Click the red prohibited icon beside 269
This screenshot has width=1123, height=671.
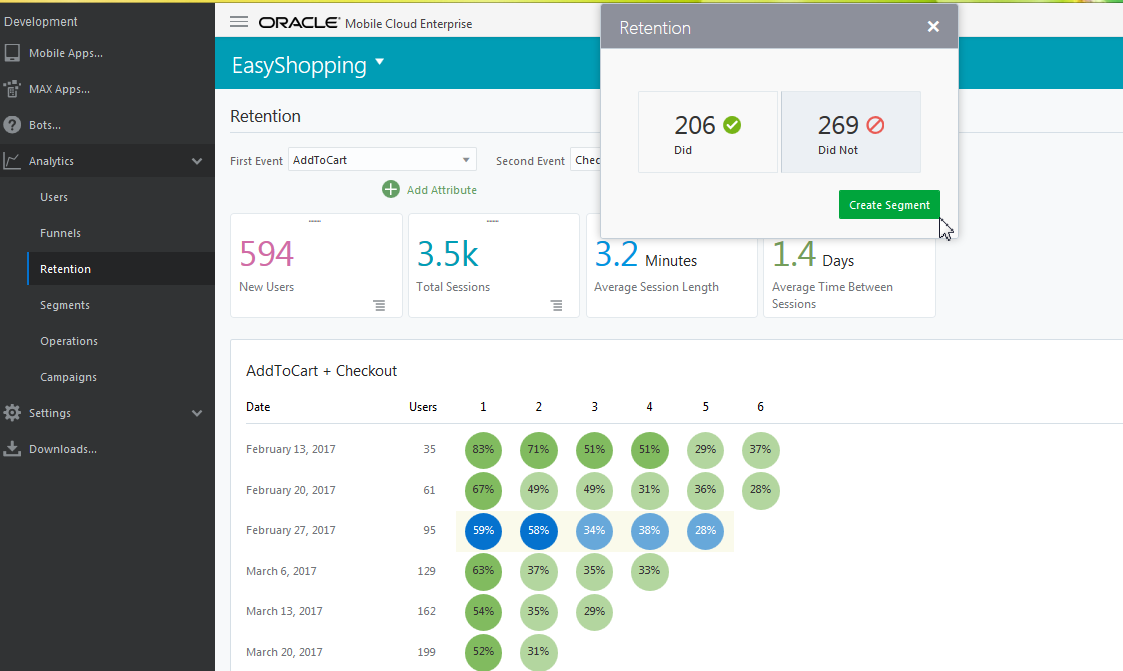click(875, 125)
